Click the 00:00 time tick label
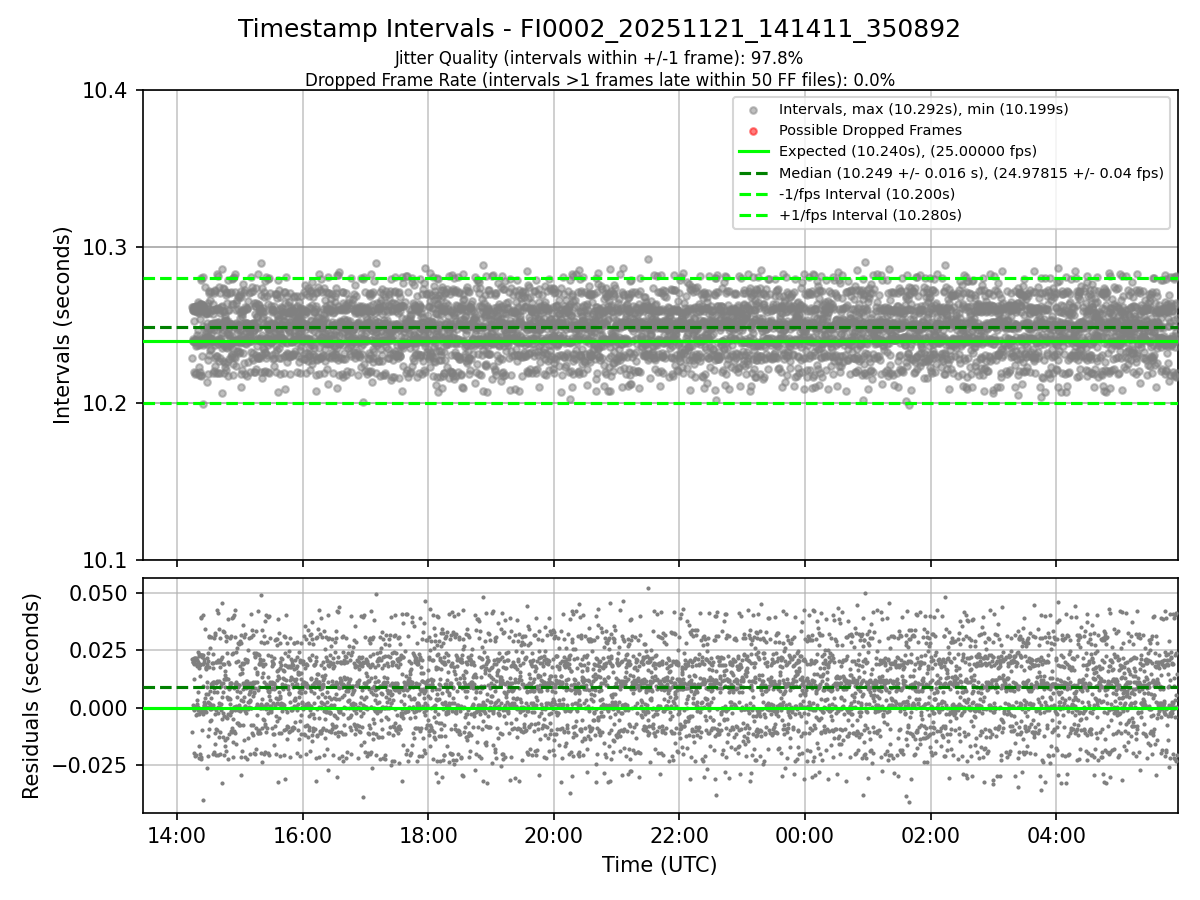The height and width of the screenshot is (900, 1200). pos(805,834)
